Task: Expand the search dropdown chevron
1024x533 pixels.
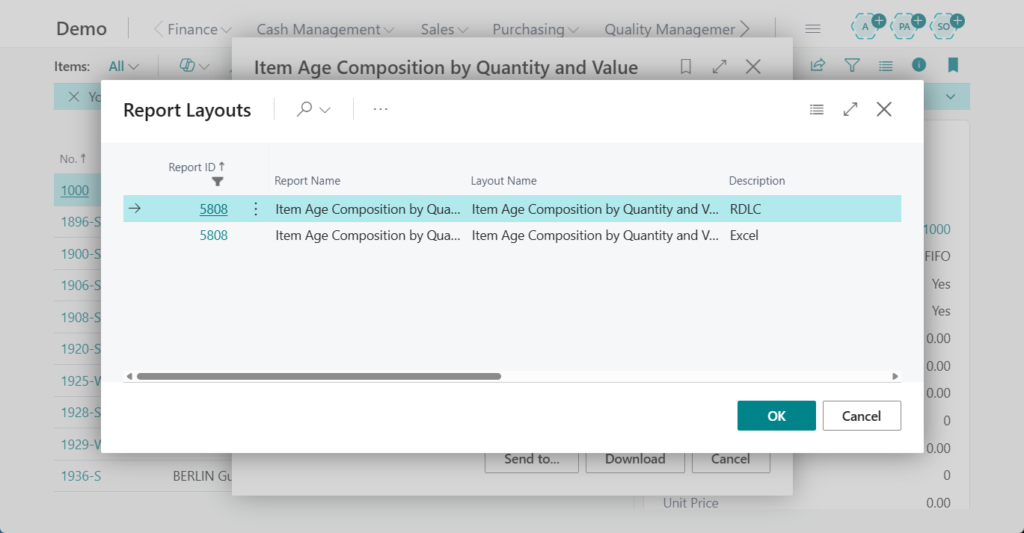Action: pyautogui.click(x=325, y=110)
